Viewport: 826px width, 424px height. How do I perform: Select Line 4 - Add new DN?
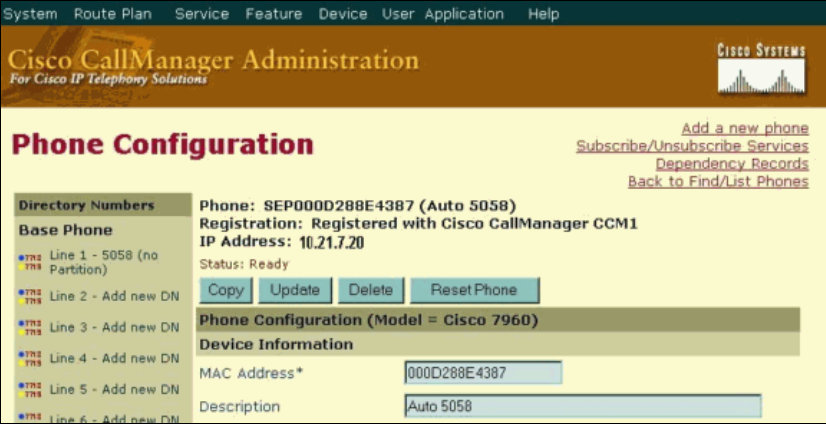(114, 358)
